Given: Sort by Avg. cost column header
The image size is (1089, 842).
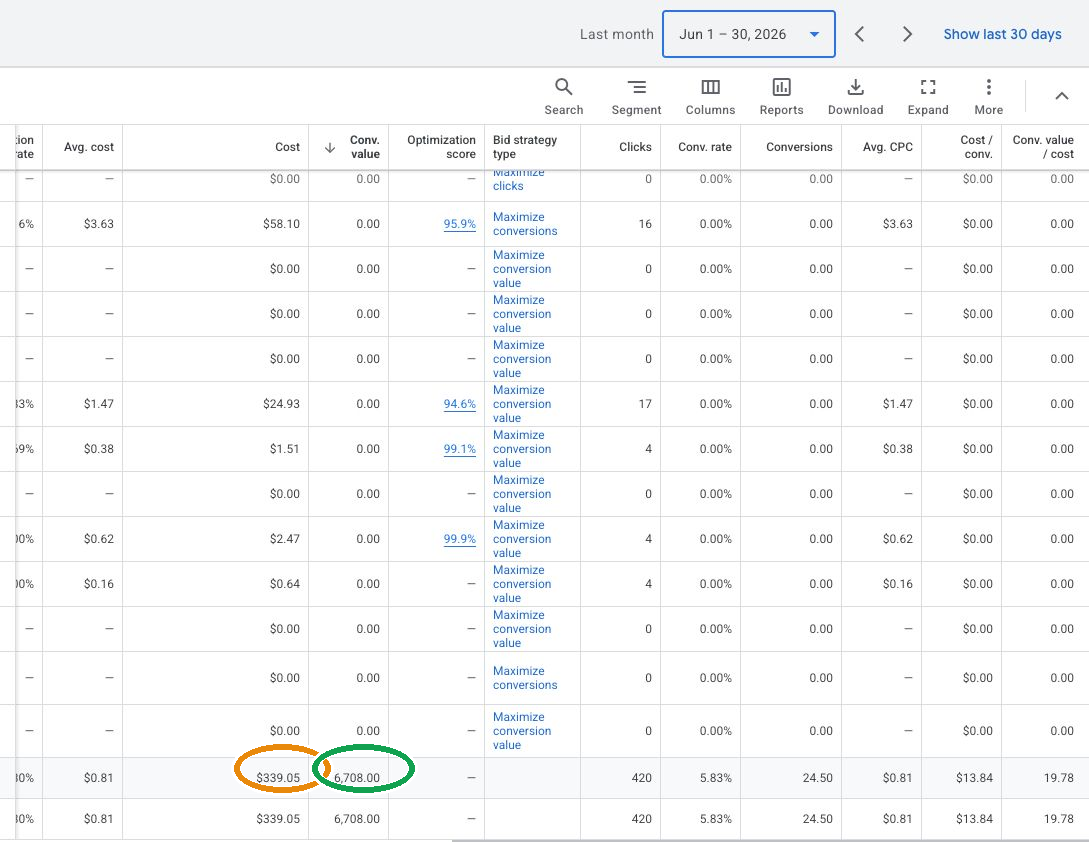Looking at the screenshot, I should (89, 147).
